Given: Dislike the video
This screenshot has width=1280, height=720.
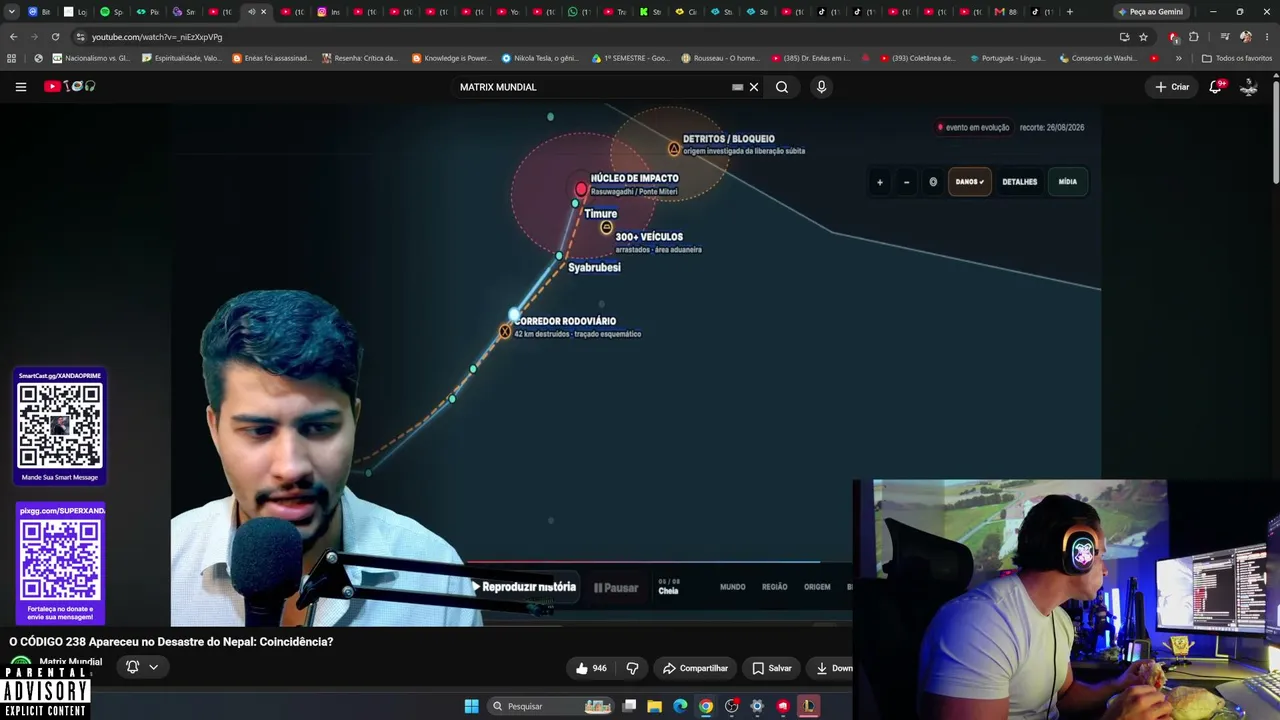Looking at the screenshot, I should pos(632,668).
